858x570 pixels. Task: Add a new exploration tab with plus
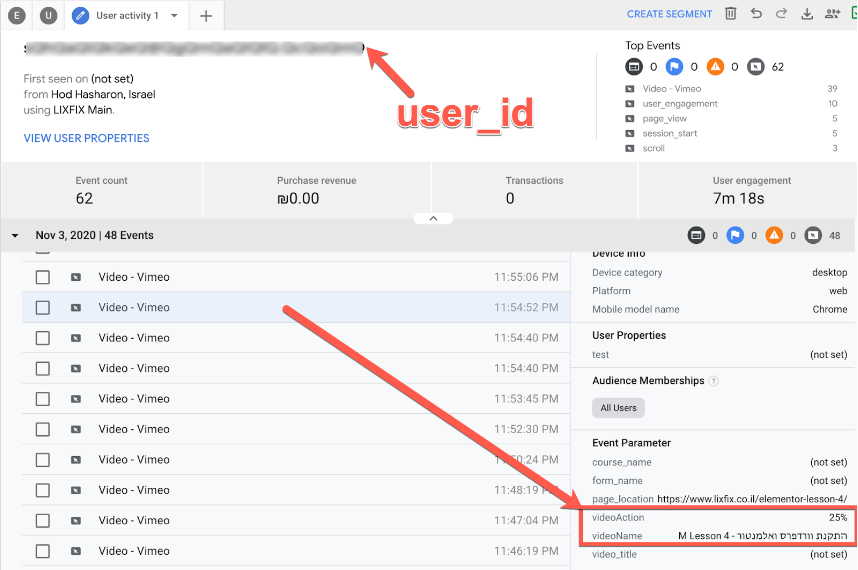click(x=206, y=15)
